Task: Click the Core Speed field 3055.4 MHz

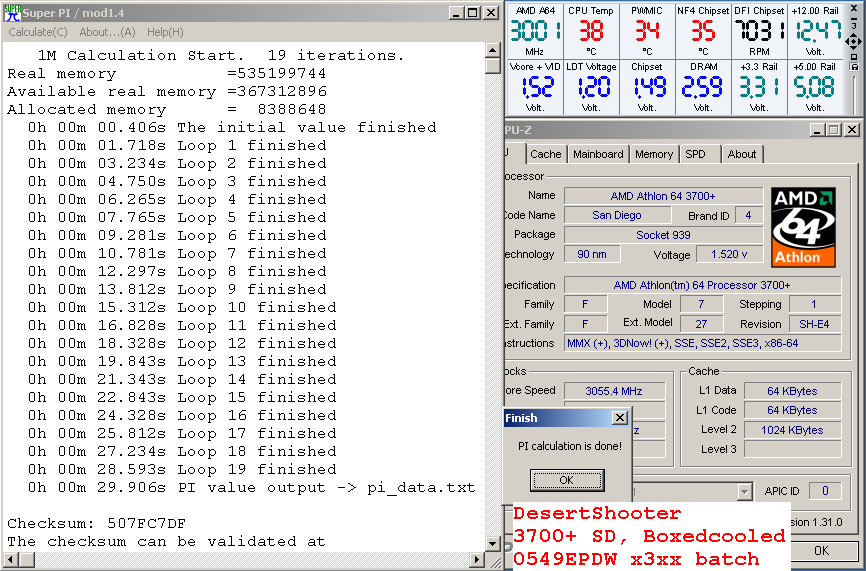Action: pos(614,391)
